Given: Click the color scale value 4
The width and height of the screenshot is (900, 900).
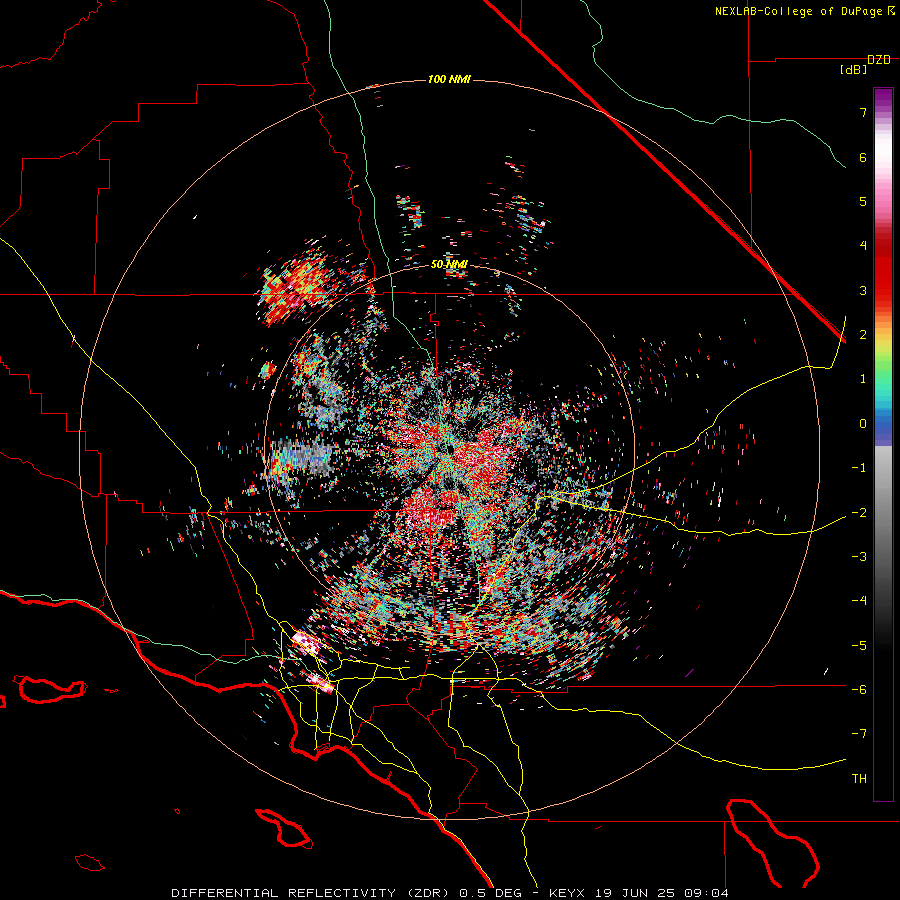Looking at the screenshot, I should (x=863, y=246).
